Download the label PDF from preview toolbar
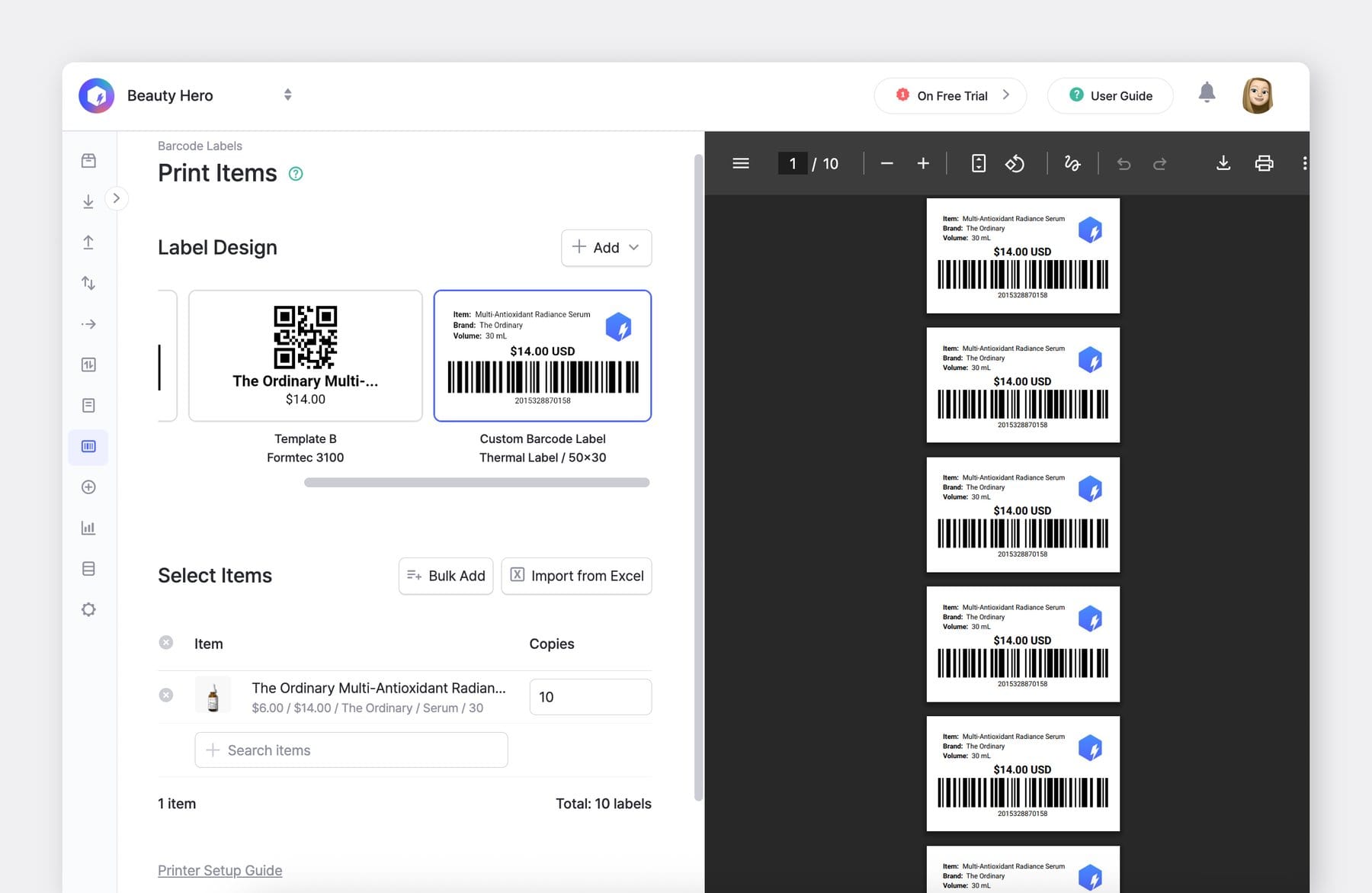Viewport: 1372px width, 893px height. [x=1223, y=163]
